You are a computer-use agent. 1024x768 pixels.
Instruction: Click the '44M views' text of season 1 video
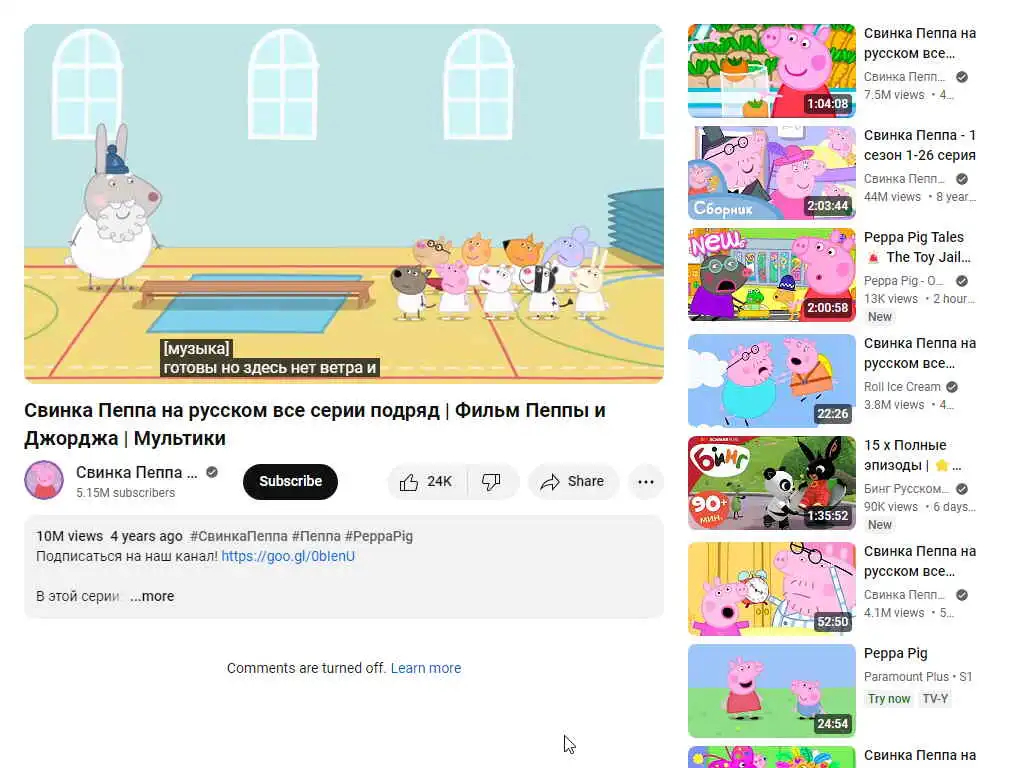pyautogui.click(x=892, y=197)
